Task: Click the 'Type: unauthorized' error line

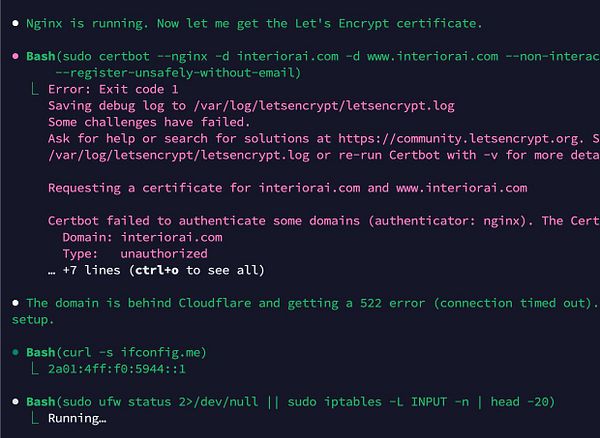Action: pos(135,254)
